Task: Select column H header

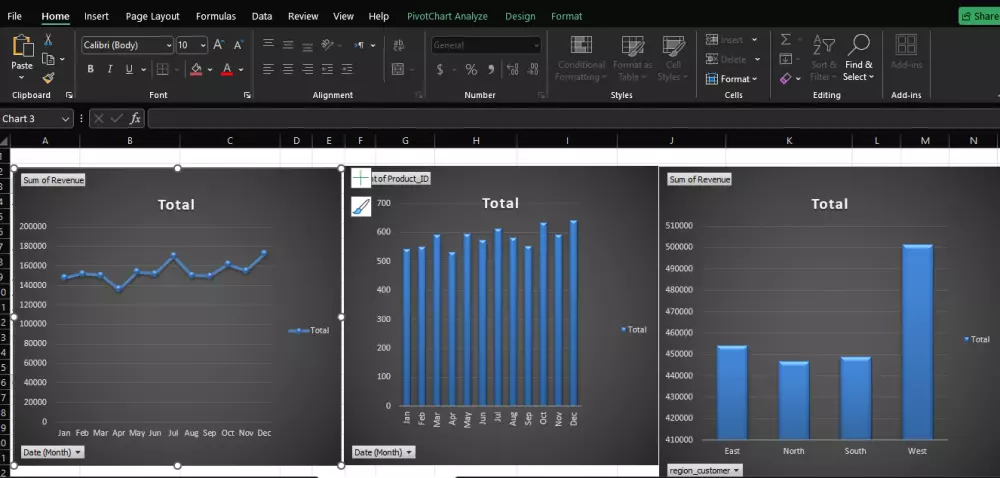Action: click(476, 141)
